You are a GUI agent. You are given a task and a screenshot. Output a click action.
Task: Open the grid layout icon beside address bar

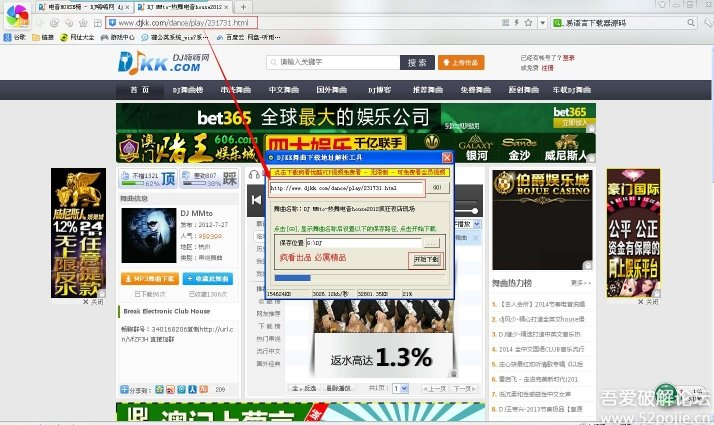click(x=97, y=23)
